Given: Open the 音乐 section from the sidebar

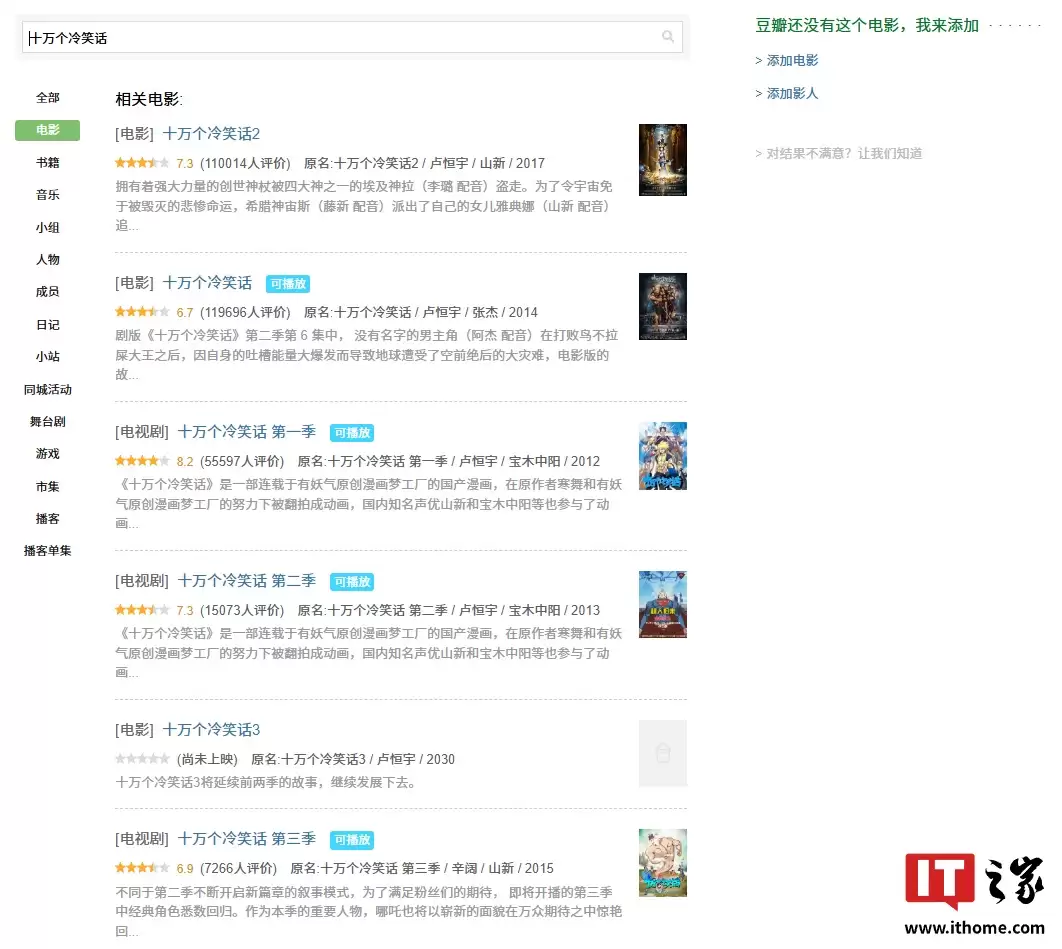Looking at the screenshot, I should (x=46, y=195).
